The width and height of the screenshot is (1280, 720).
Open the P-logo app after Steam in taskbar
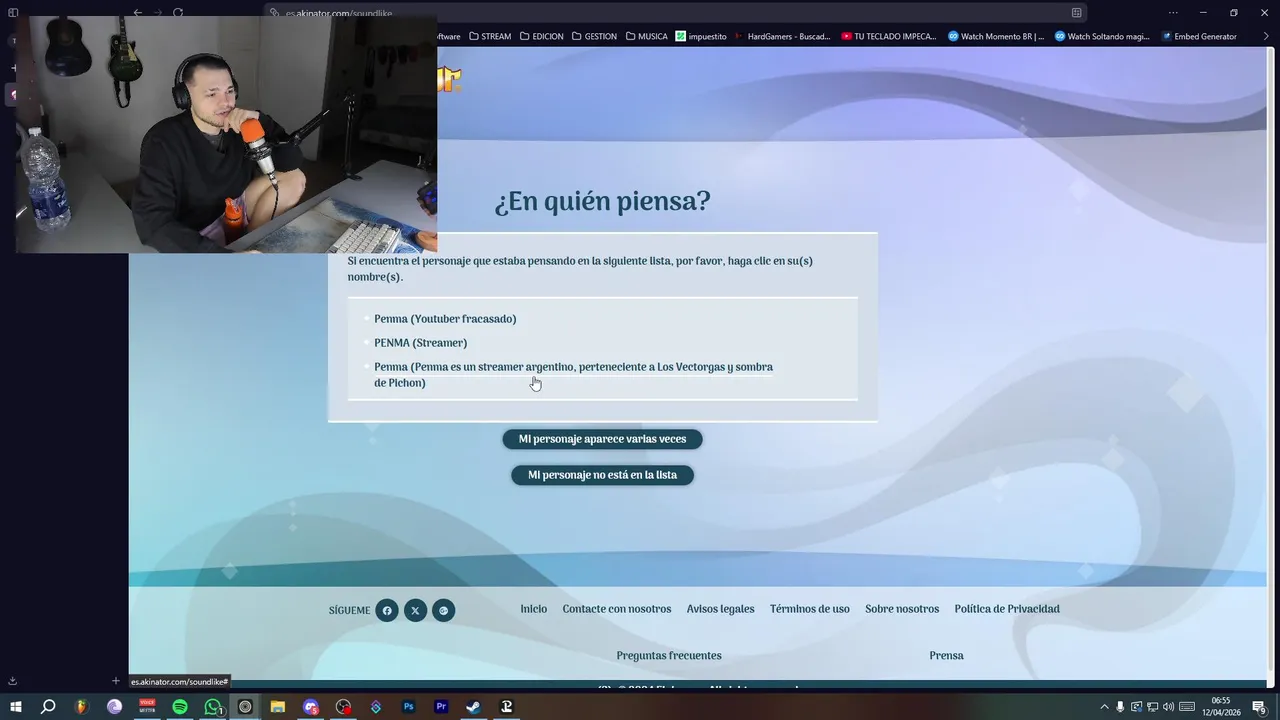click(506, 707)
